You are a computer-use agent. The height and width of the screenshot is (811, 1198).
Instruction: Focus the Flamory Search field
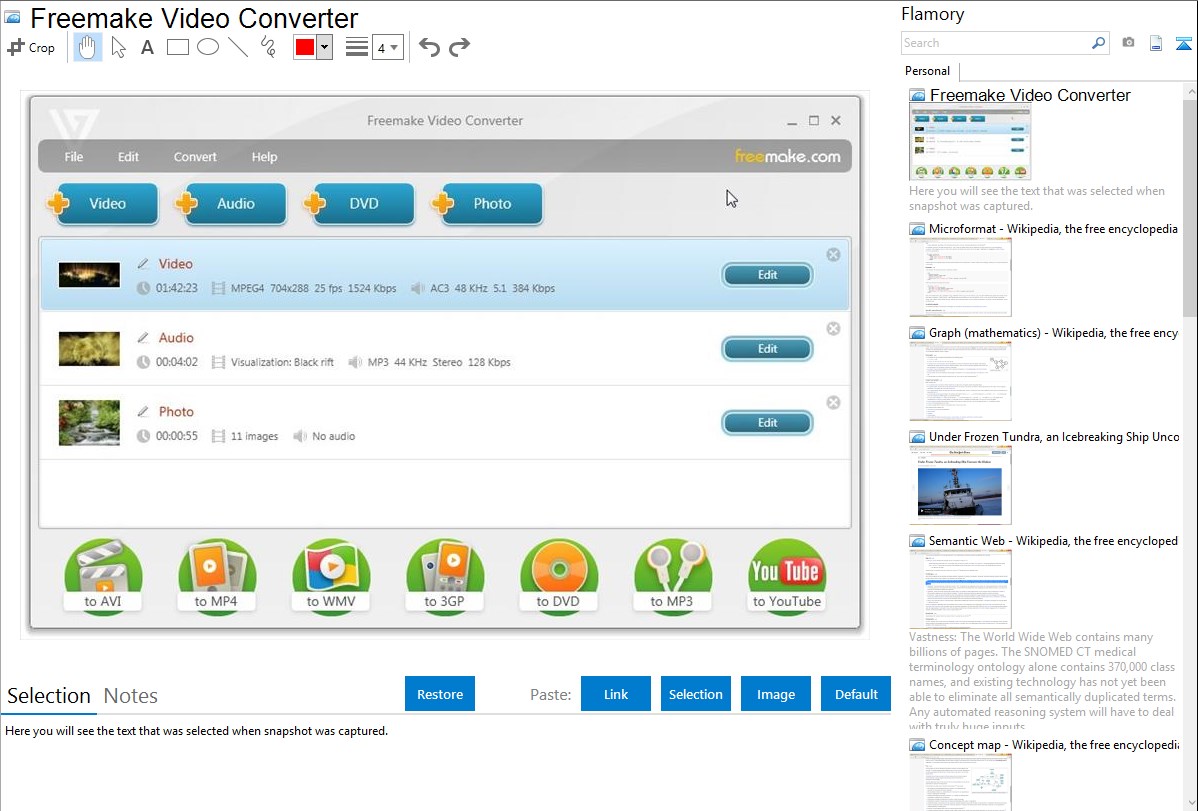click(x=996, y=43)
